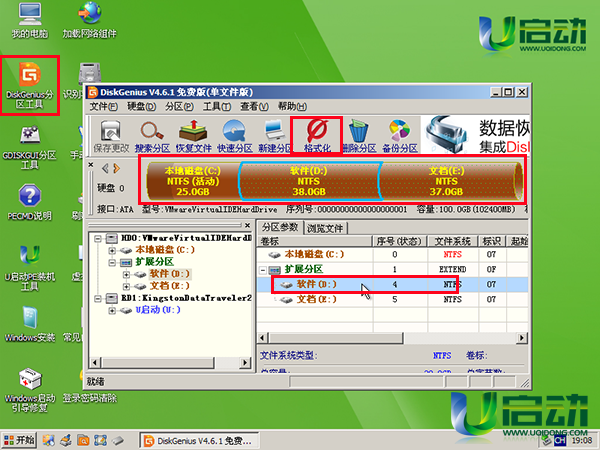Image resolution: width=600 pixels, height=450 pixels.
Task: Click 备份分区 toolbar icon
Action: click(x=400, y=136)
